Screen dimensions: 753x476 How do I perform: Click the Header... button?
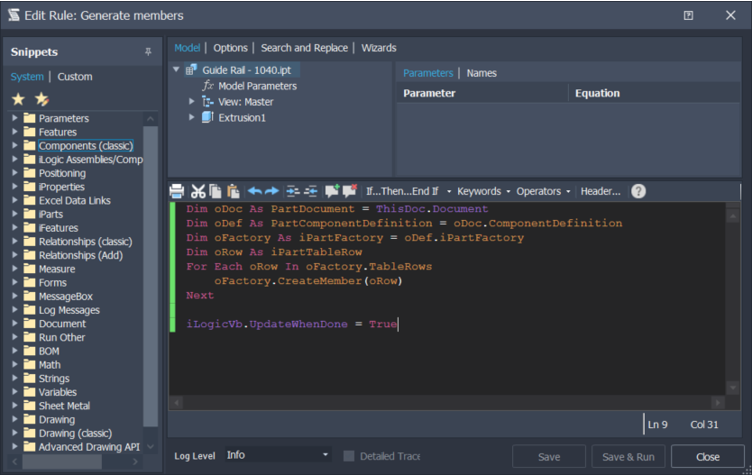click(600, 191)
